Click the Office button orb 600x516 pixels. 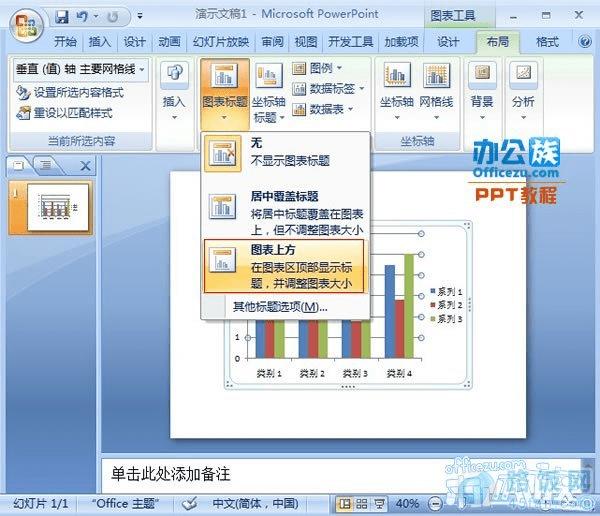(x=26, y=26)
